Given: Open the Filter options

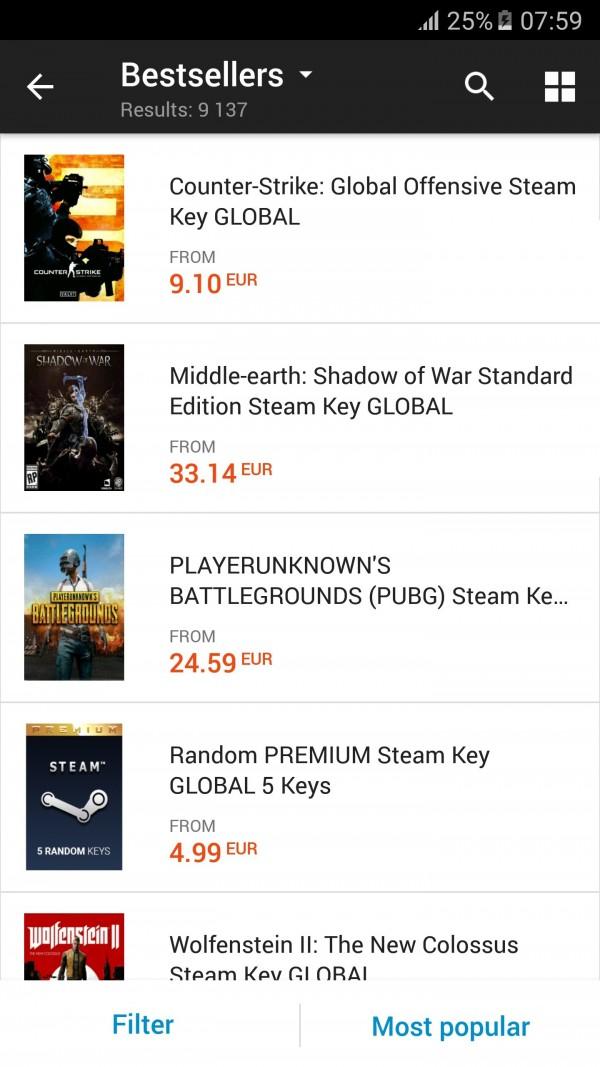Looking at the screenshot, I should click(143, 1025).
